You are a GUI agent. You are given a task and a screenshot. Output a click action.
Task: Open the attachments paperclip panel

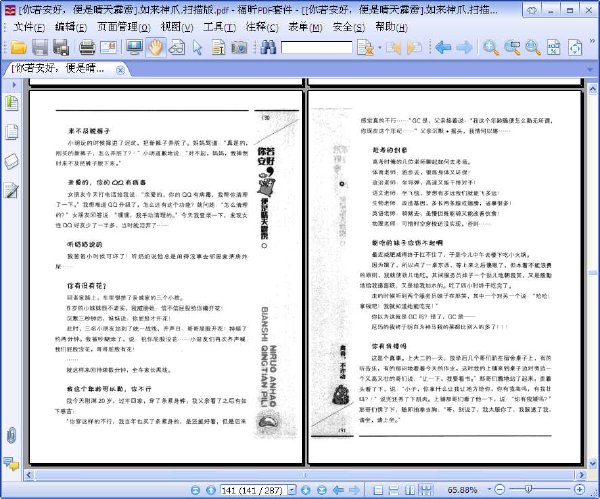click(11, 435)
